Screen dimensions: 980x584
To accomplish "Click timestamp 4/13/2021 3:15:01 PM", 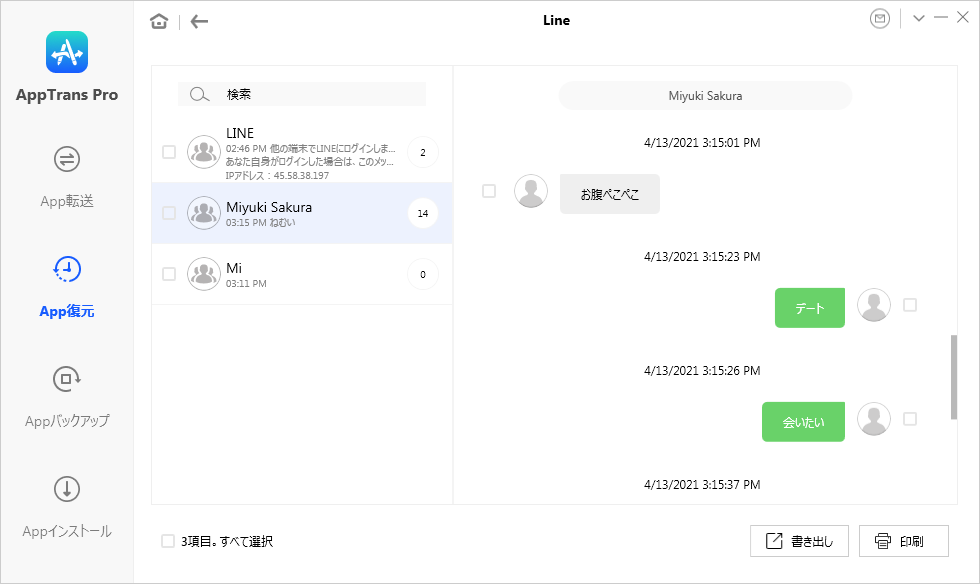I will [x=702, y=143].
